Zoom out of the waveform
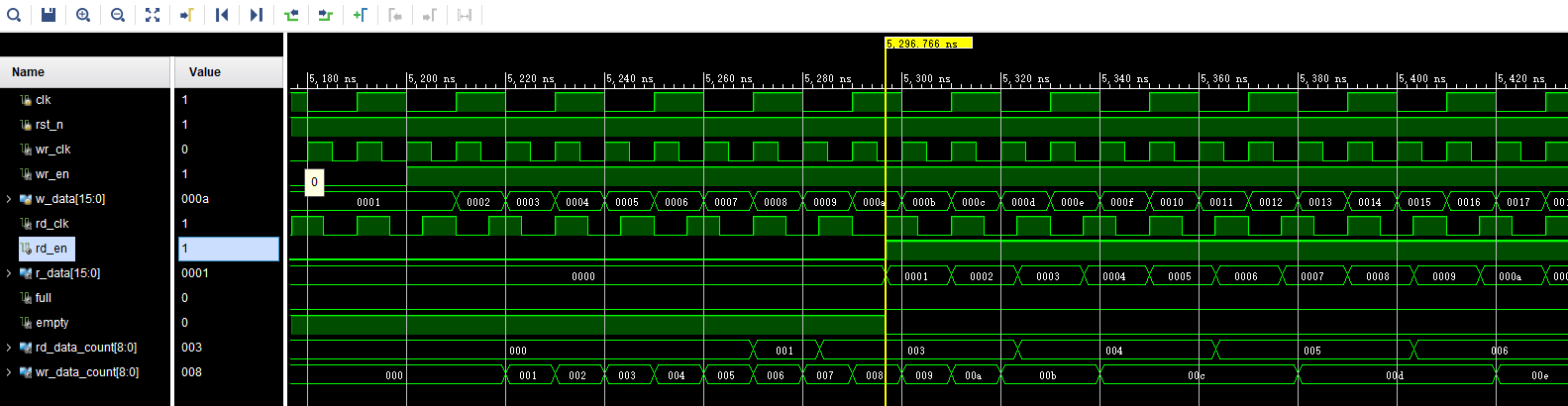This screenshot has height=406, width=1568. tap(118, 15)
